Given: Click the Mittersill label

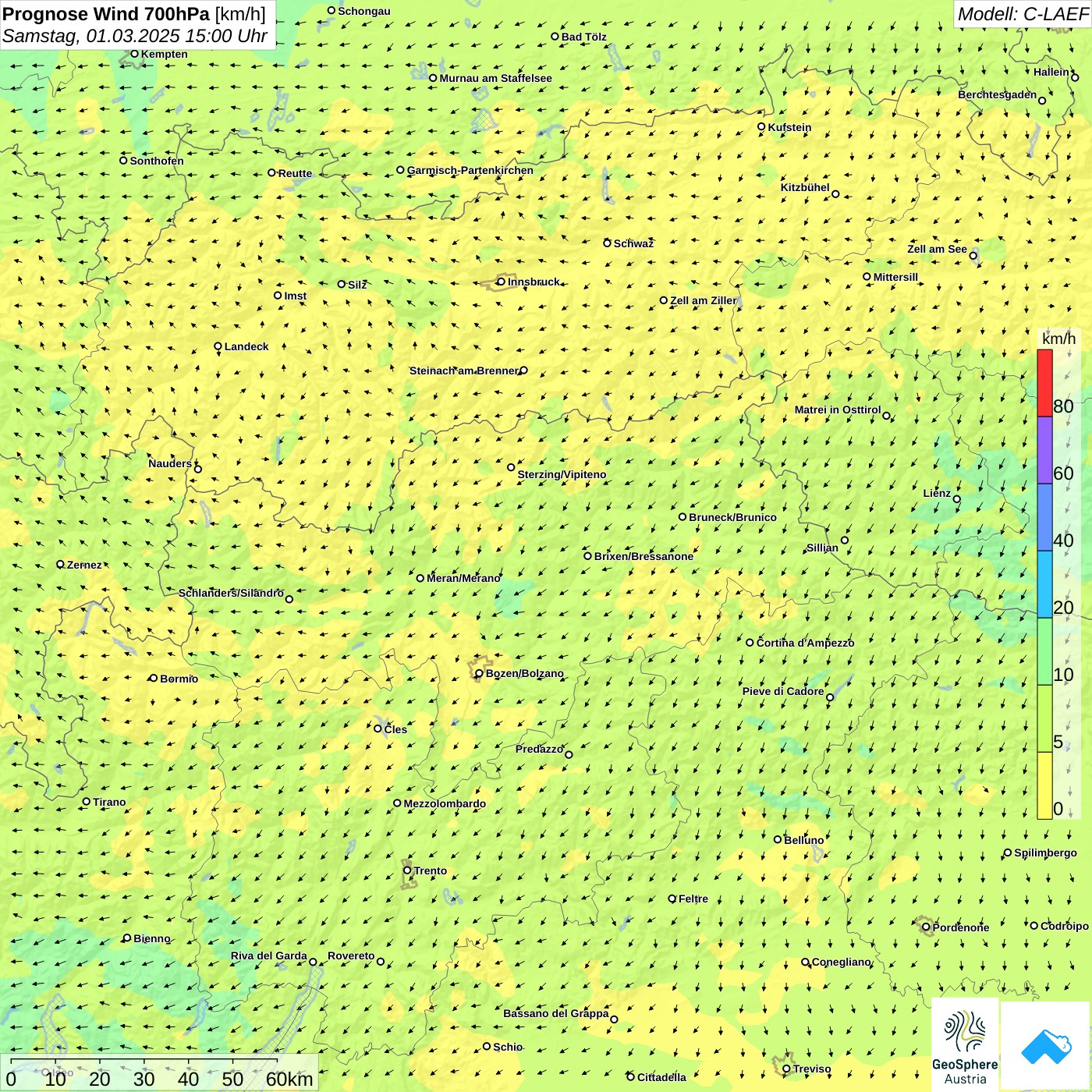Looking at the screenshot, I should coord(895,277).
